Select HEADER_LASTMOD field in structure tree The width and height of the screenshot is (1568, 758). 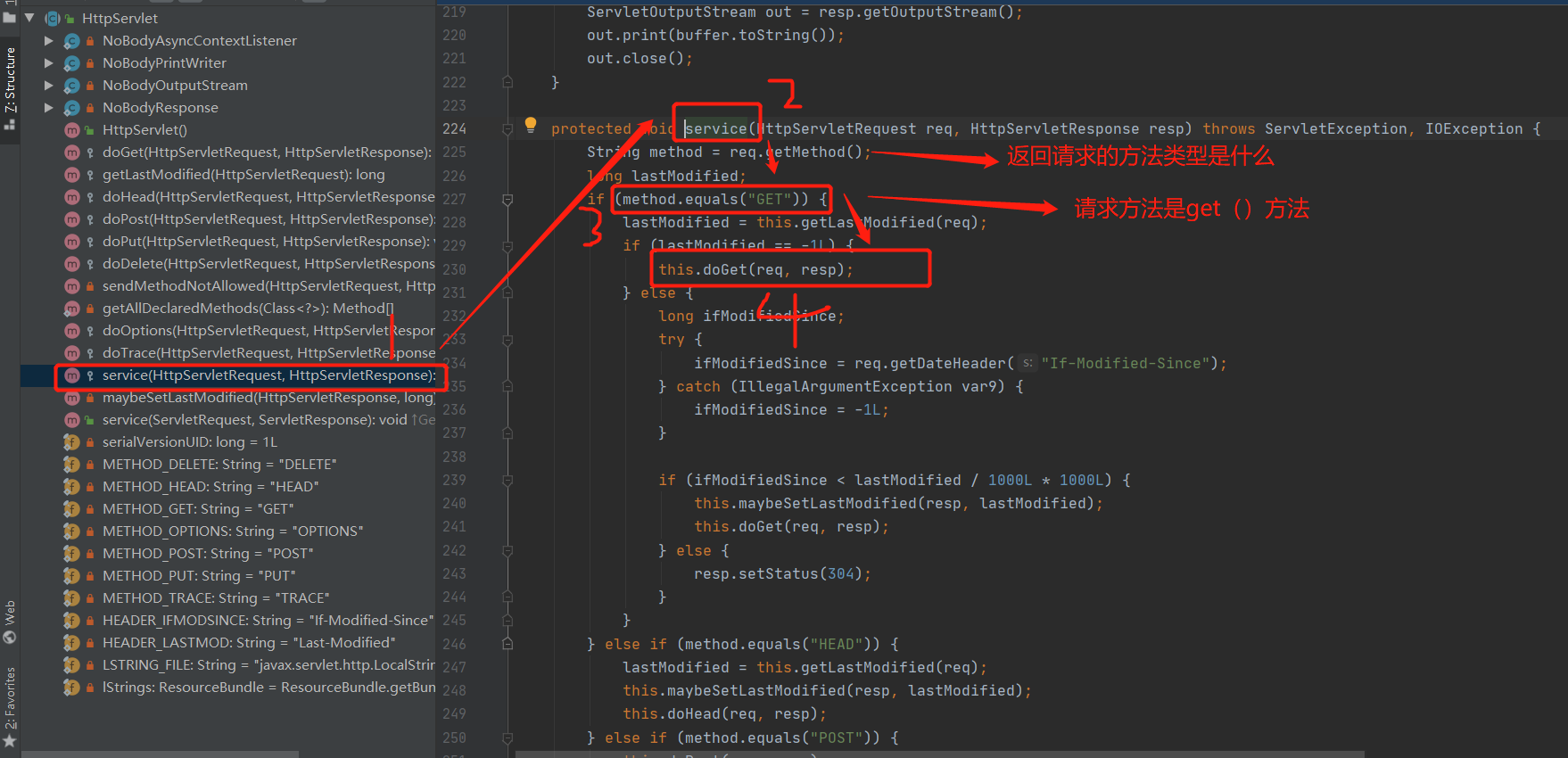pos(249,643)
